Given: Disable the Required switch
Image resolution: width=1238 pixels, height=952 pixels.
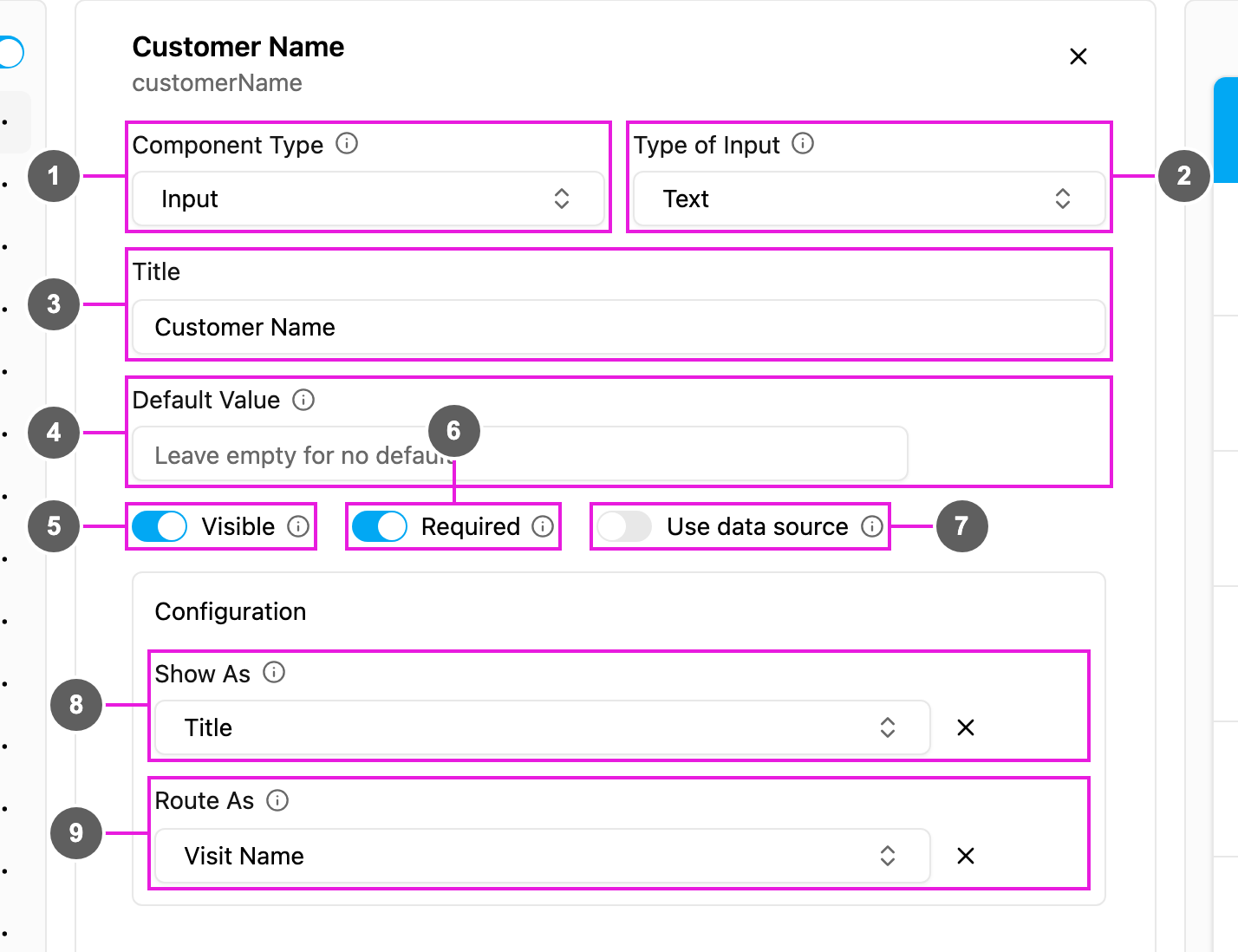Looking at the screenshot, I should coord(380,526).
